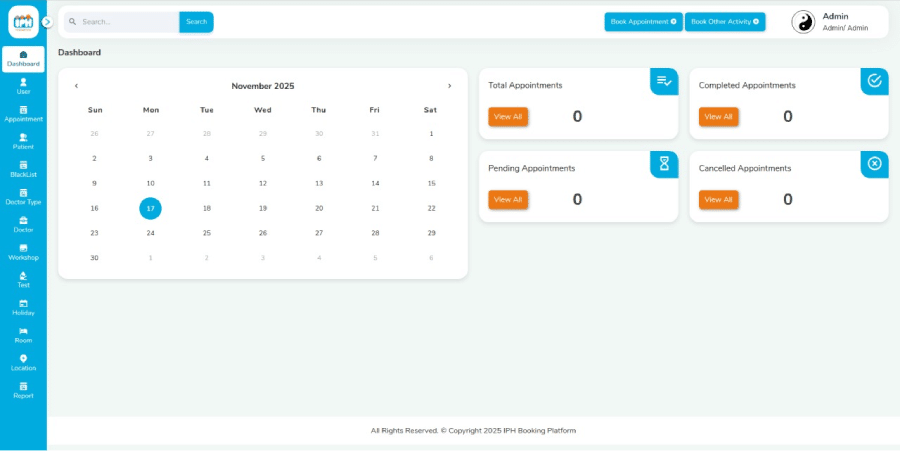Screen dimensions: 900x453
Task: Select November 22 in the calendar
Action: (x=431, y=208)
